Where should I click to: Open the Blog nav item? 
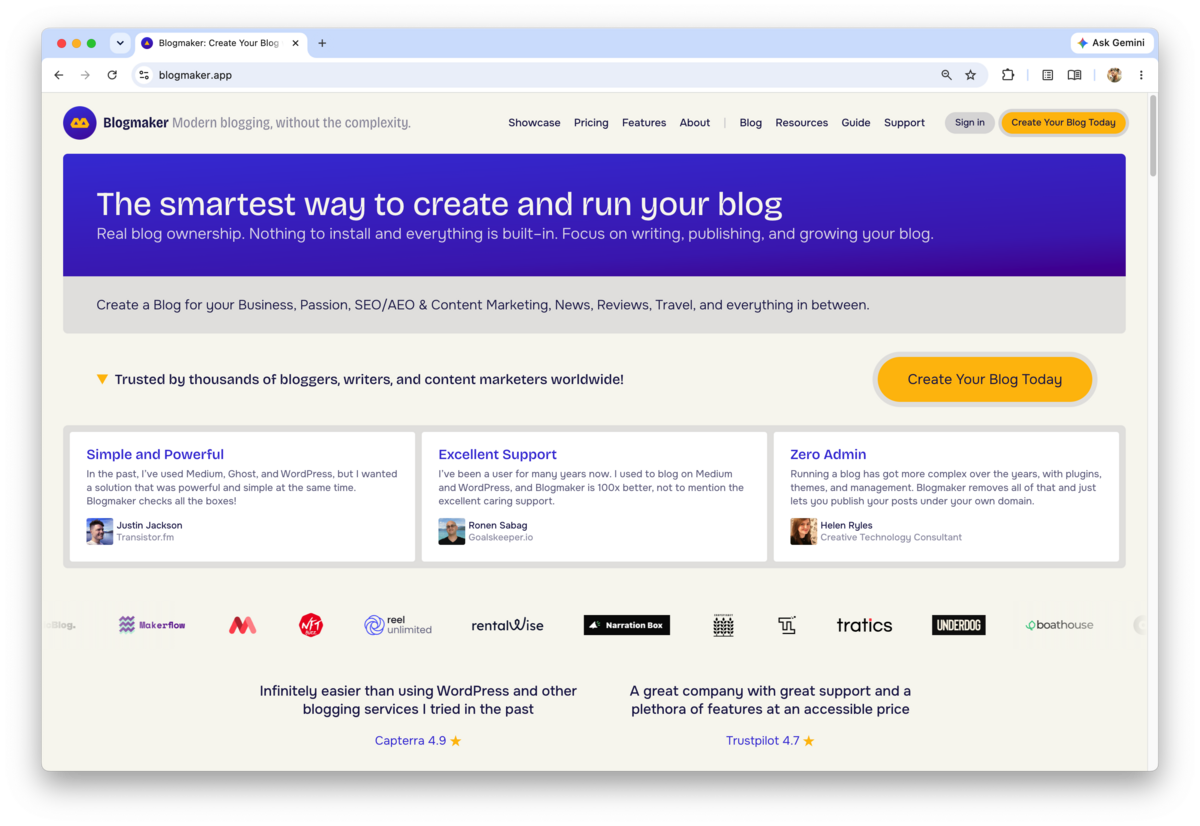pyautogui.click(x=751, y=123)
